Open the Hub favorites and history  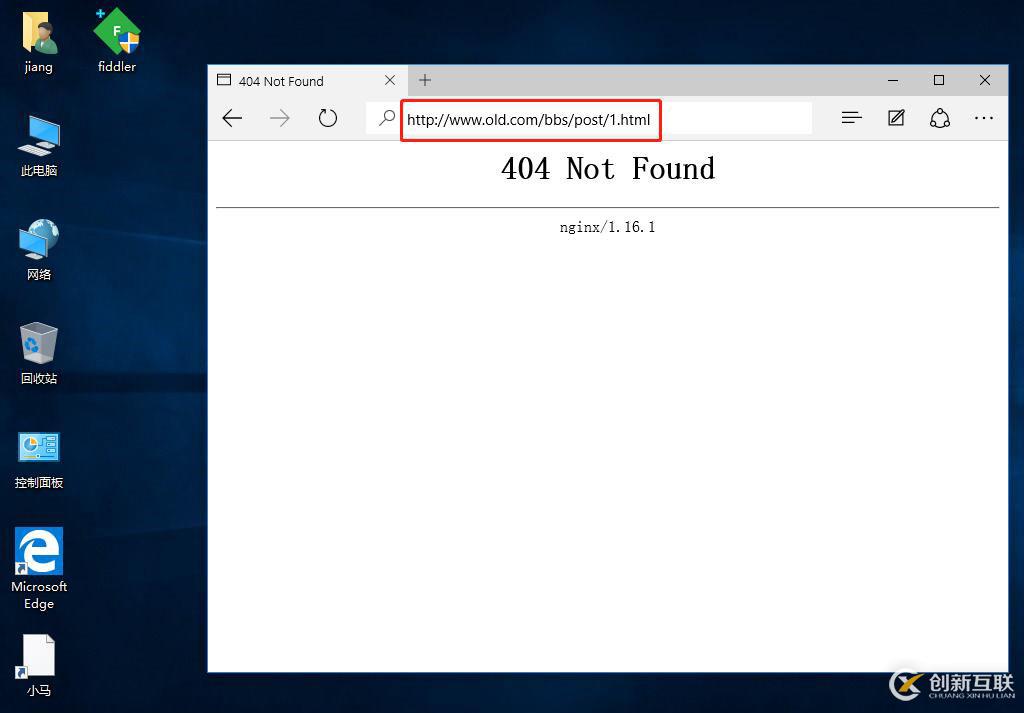pos(852,118)
